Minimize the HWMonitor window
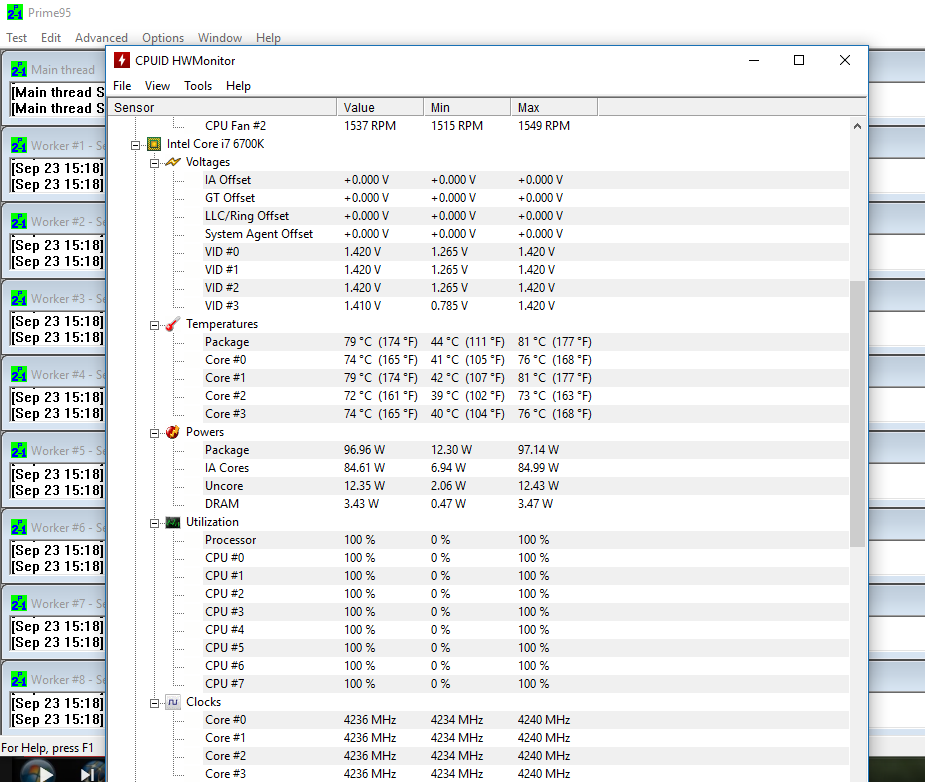The image size is (926, 783). [x=754, y=60]
